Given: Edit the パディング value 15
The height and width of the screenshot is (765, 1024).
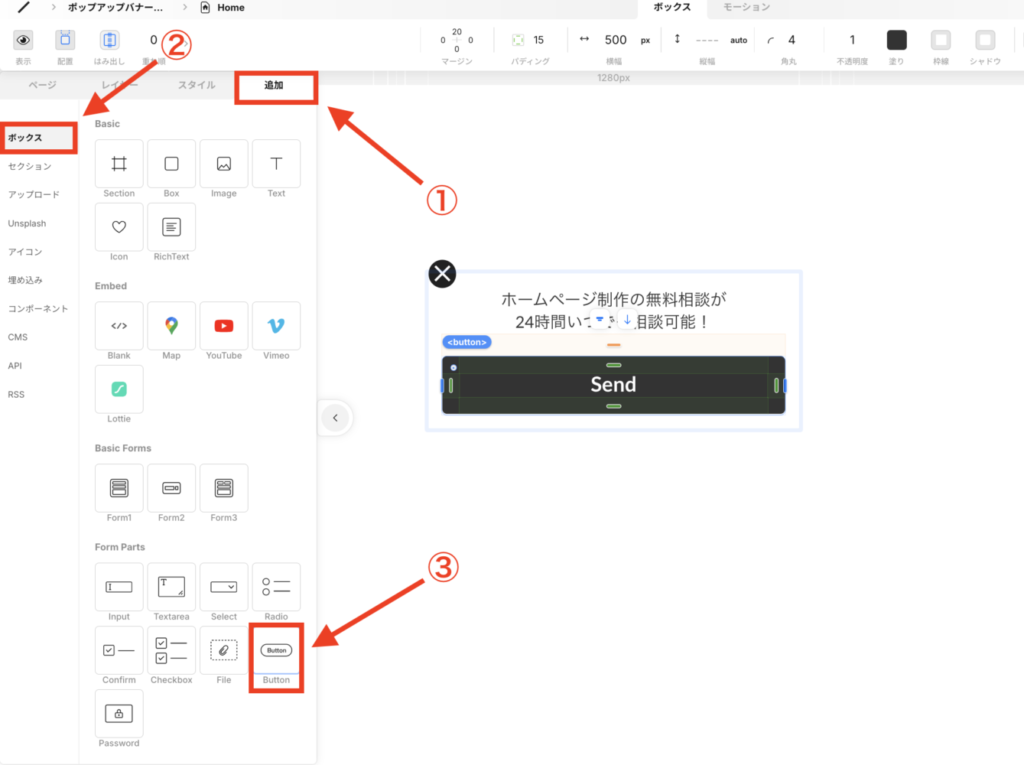Looking at the screenshot, I should [539, 41].
